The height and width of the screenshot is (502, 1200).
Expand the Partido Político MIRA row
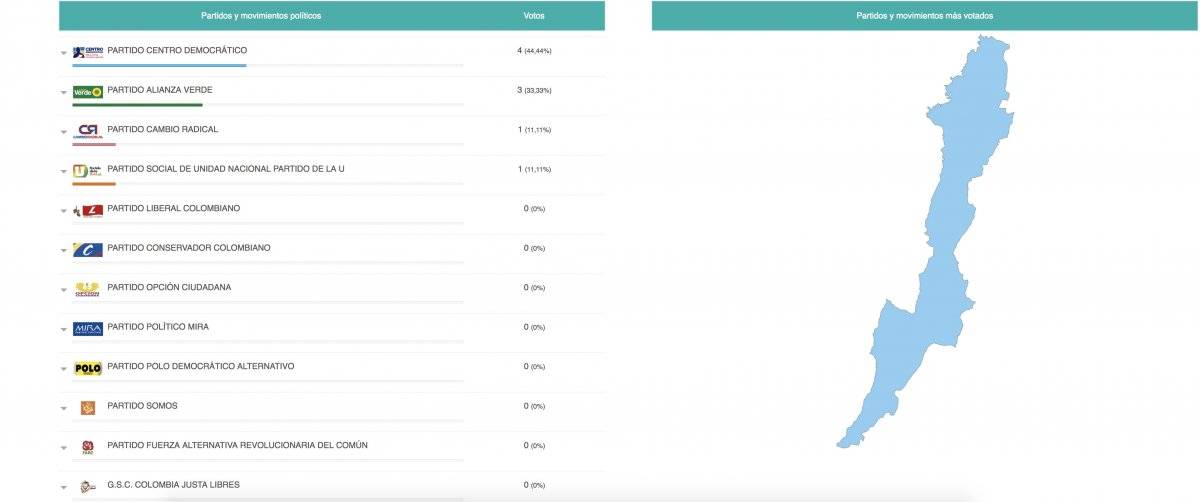click(64, 329)
